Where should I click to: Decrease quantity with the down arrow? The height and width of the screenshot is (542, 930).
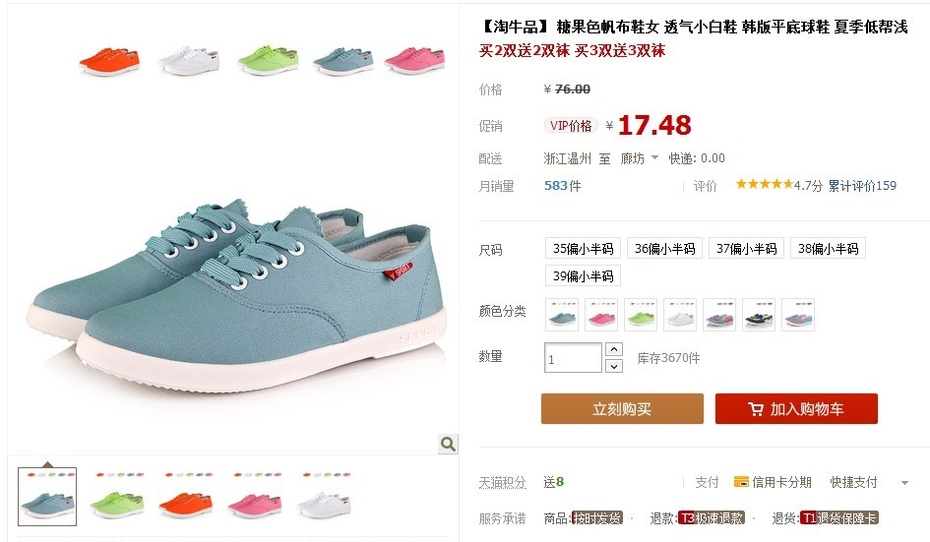pyautogui.click(x=614, y=366)
